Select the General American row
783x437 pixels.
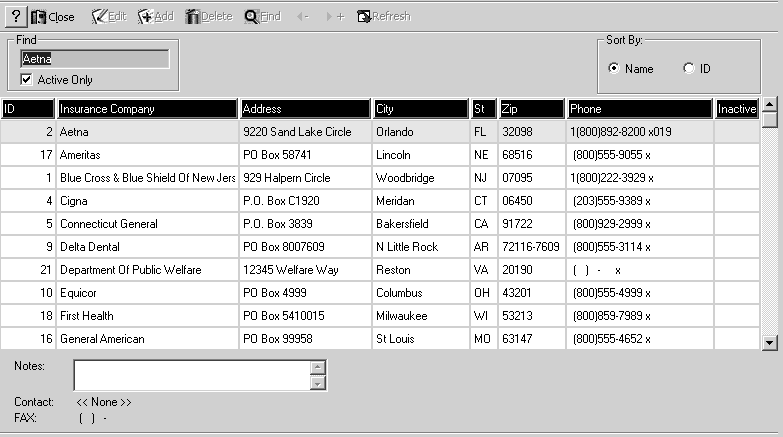click(380, 339)
